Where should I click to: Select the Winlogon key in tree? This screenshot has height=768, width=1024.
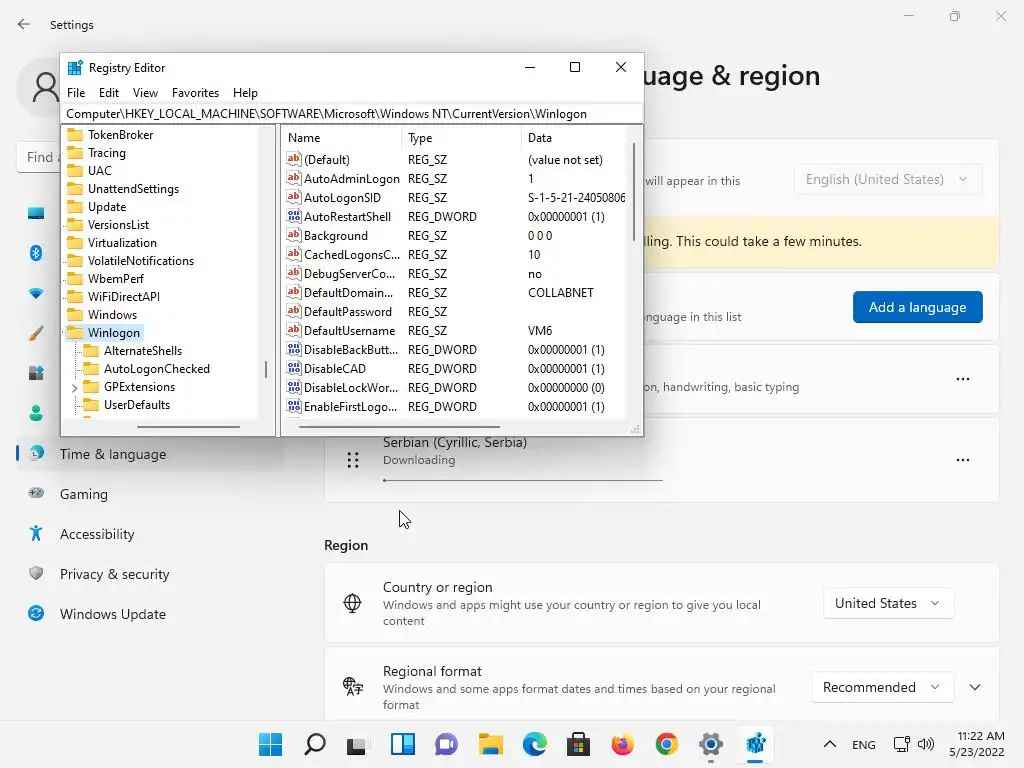point(114,332)
